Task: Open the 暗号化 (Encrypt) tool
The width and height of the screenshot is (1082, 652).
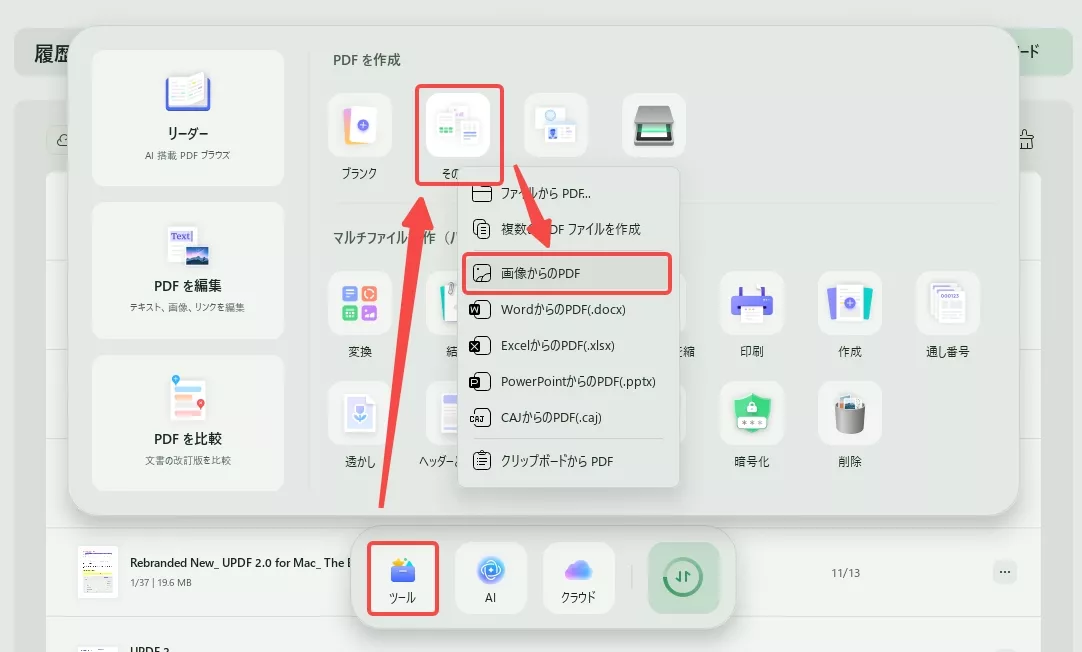Action: tap(751, 413)
